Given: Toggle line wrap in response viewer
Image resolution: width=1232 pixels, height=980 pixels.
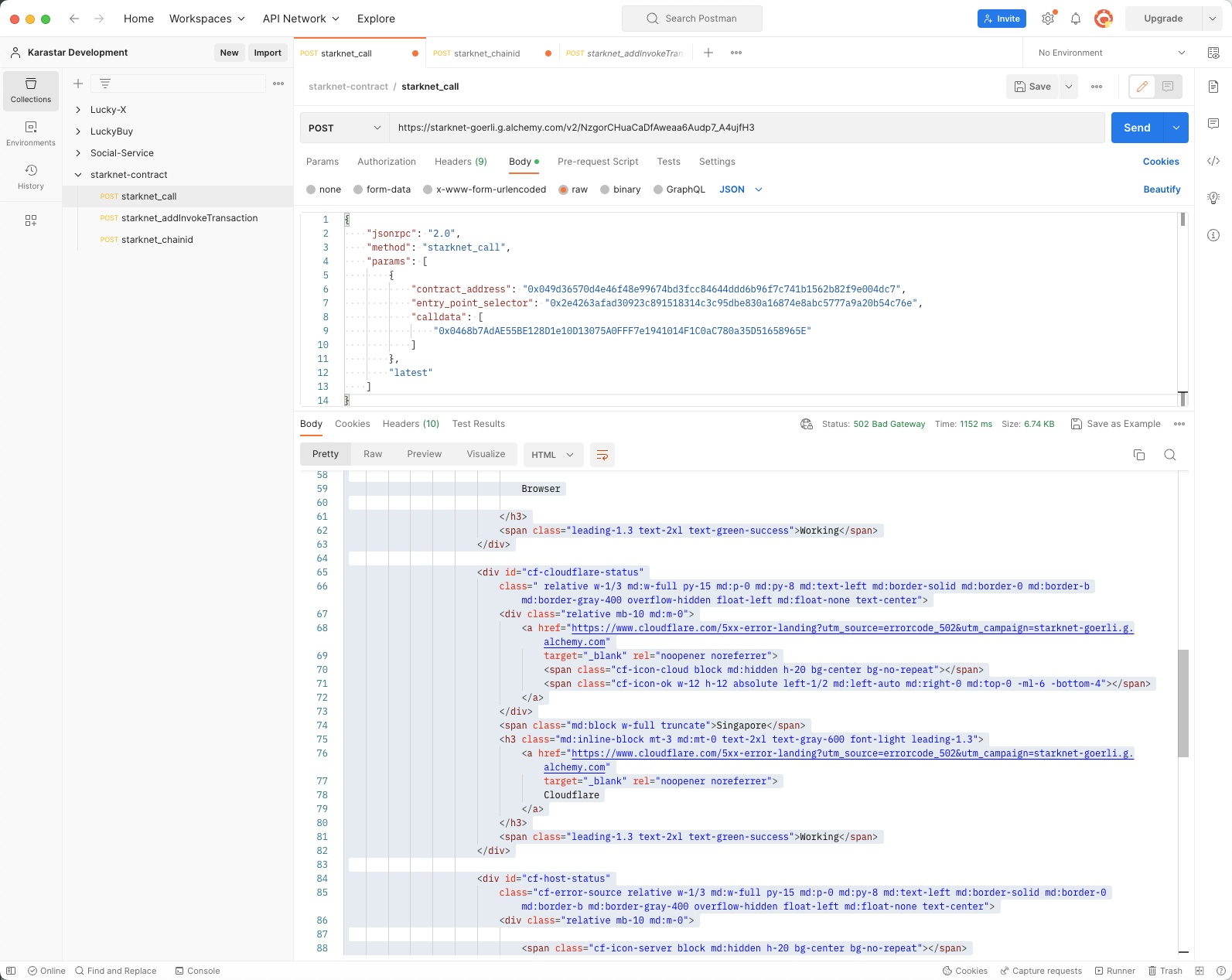Looking at the screenshot, I should click(x=602, y=455).
